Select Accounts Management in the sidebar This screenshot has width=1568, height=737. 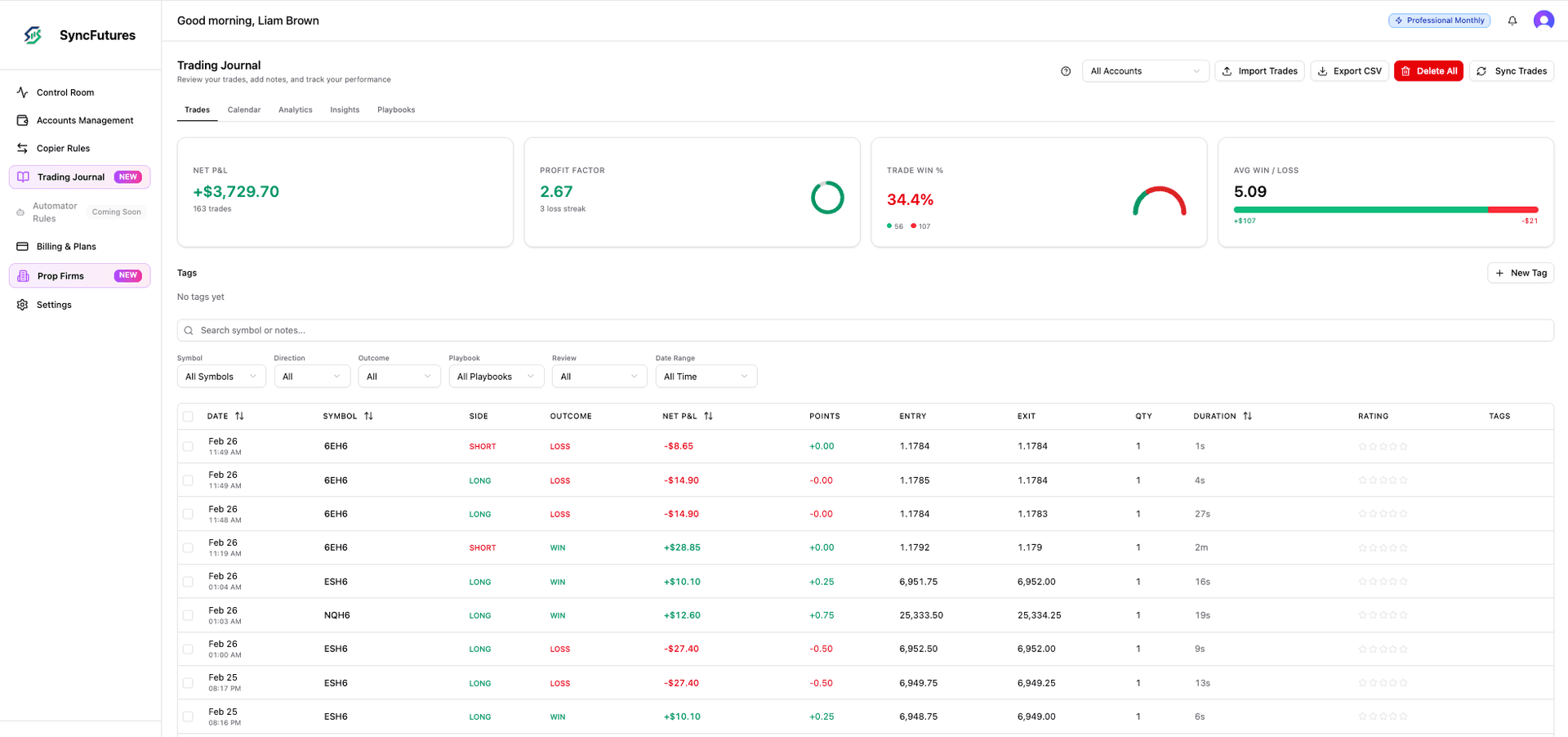[x=85, y=120]
